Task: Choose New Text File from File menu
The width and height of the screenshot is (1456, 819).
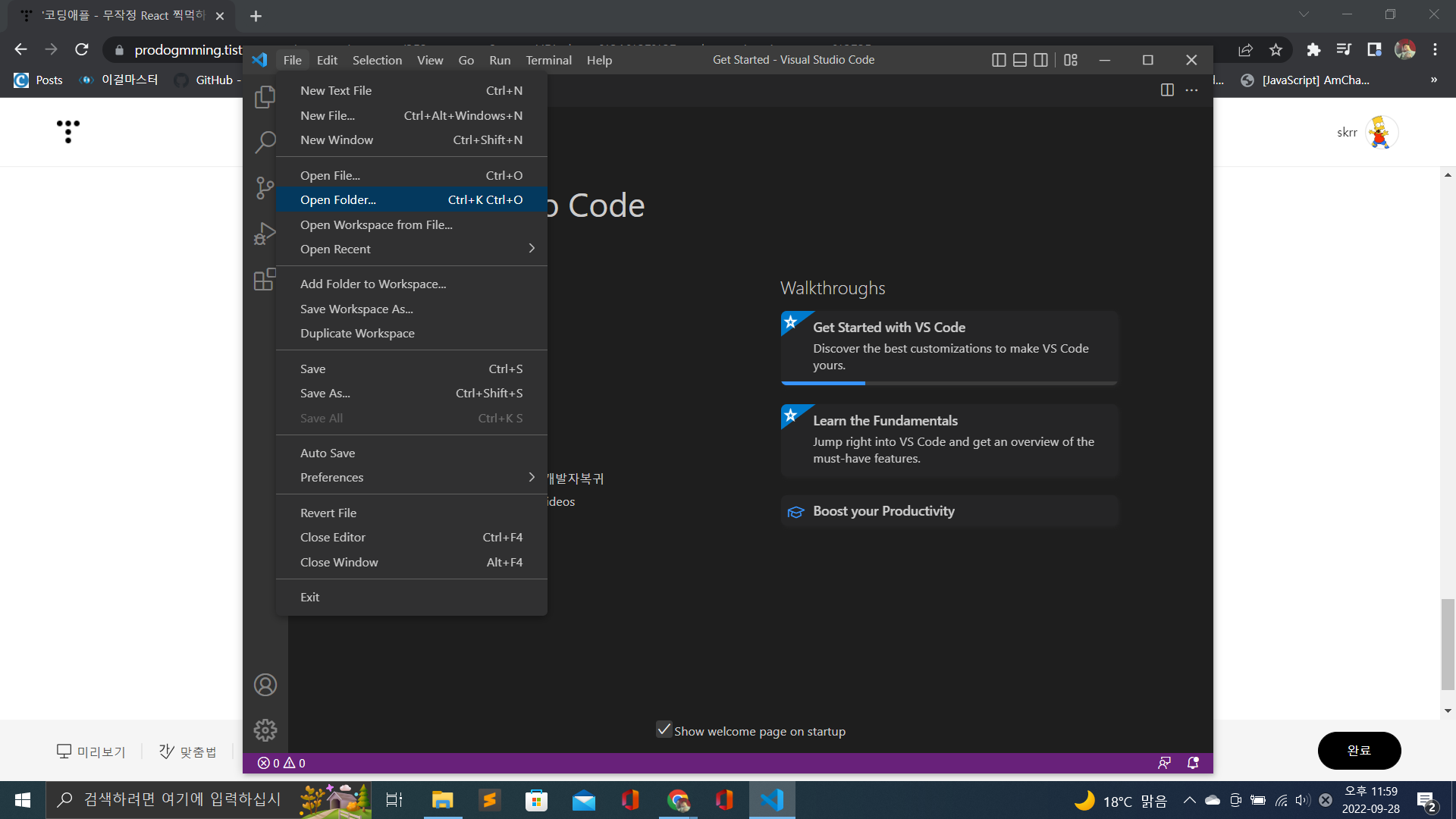Action: point(411,90)
